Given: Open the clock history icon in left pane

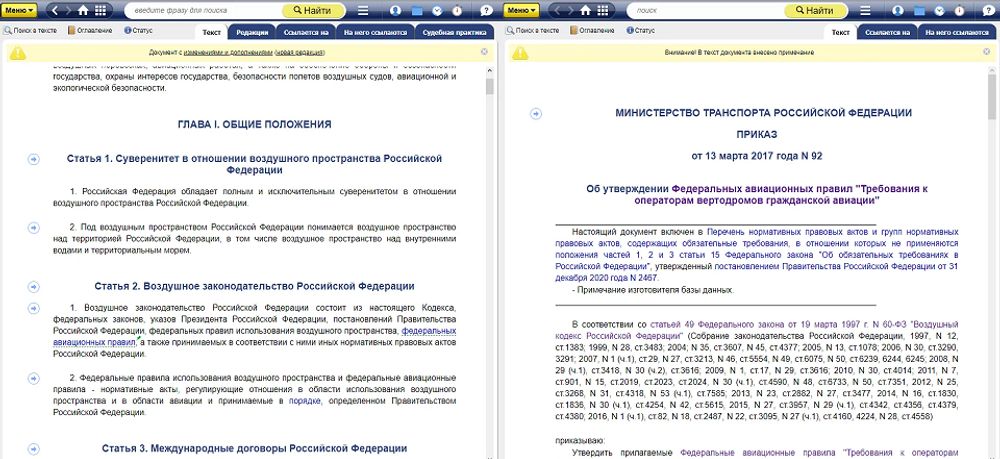Looking at the screenshot, I should pyautogui.click(x=435, y=10).
